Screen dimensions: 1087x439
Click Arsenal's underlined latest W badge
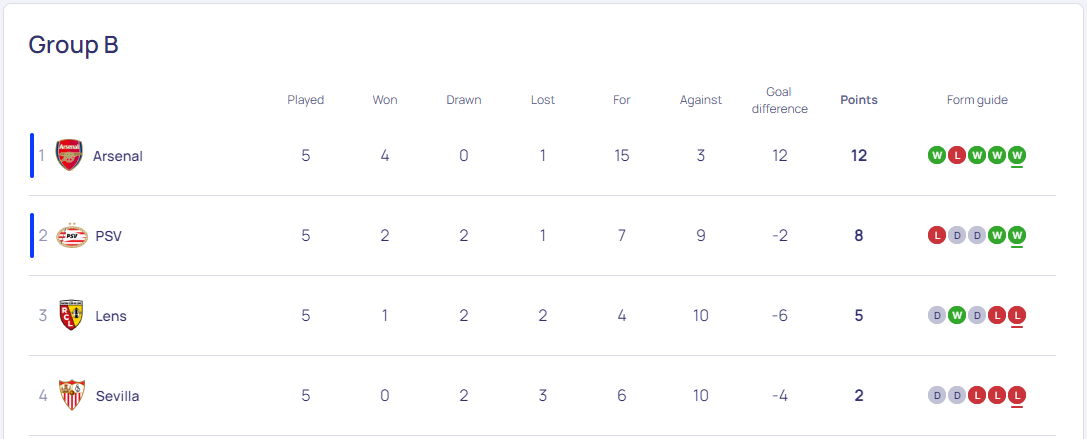(x=1017, y=155)
